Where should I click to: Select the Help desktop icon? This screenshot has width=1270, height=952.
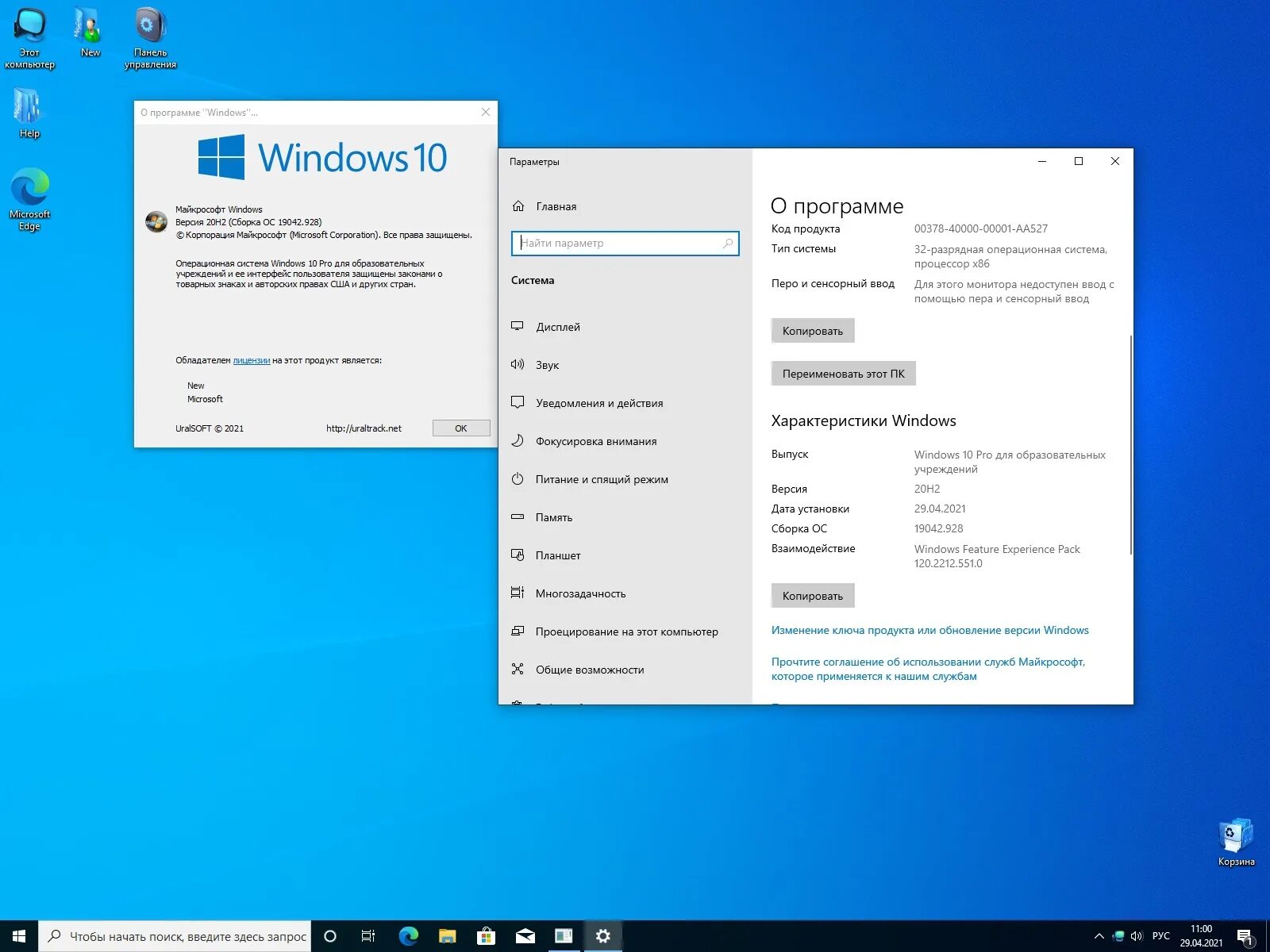point(29,113)
